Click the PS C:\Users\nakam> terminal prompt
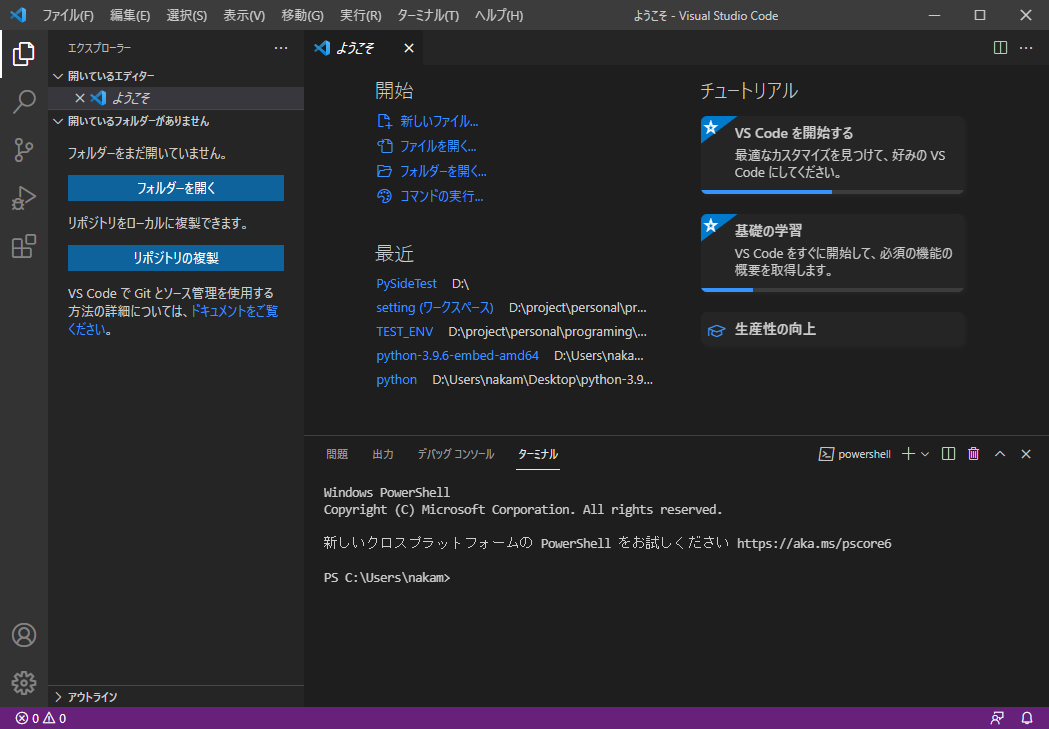Viewport: 1049px width, 729px height. coord(387,577)
